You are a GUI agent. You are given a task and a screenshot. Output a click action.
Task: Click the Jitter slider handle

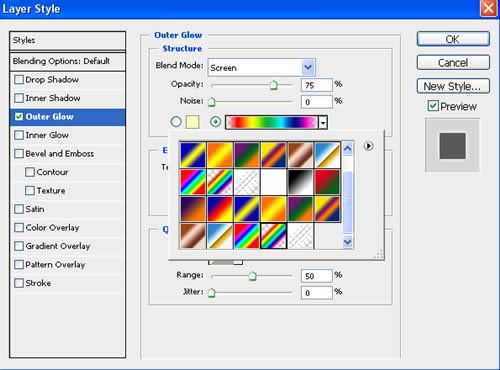(211, 293)
